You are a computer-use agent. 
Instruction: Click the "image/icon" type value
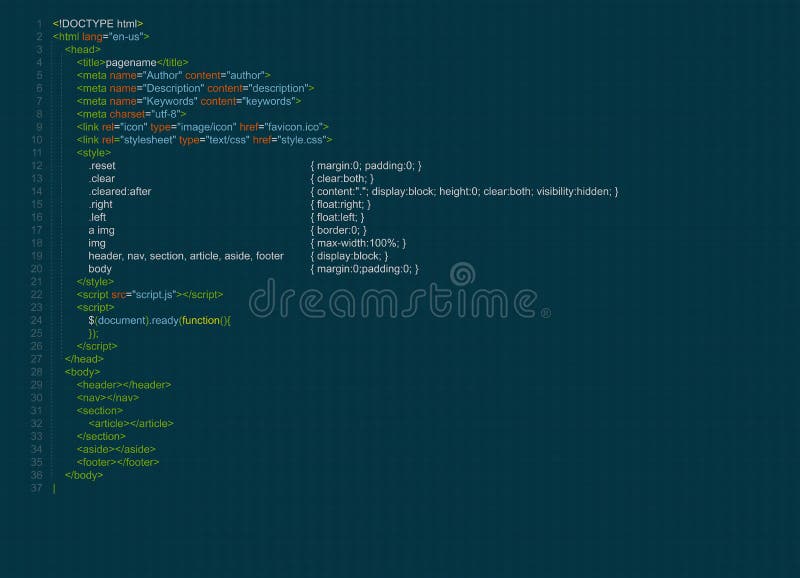point(208,127)
